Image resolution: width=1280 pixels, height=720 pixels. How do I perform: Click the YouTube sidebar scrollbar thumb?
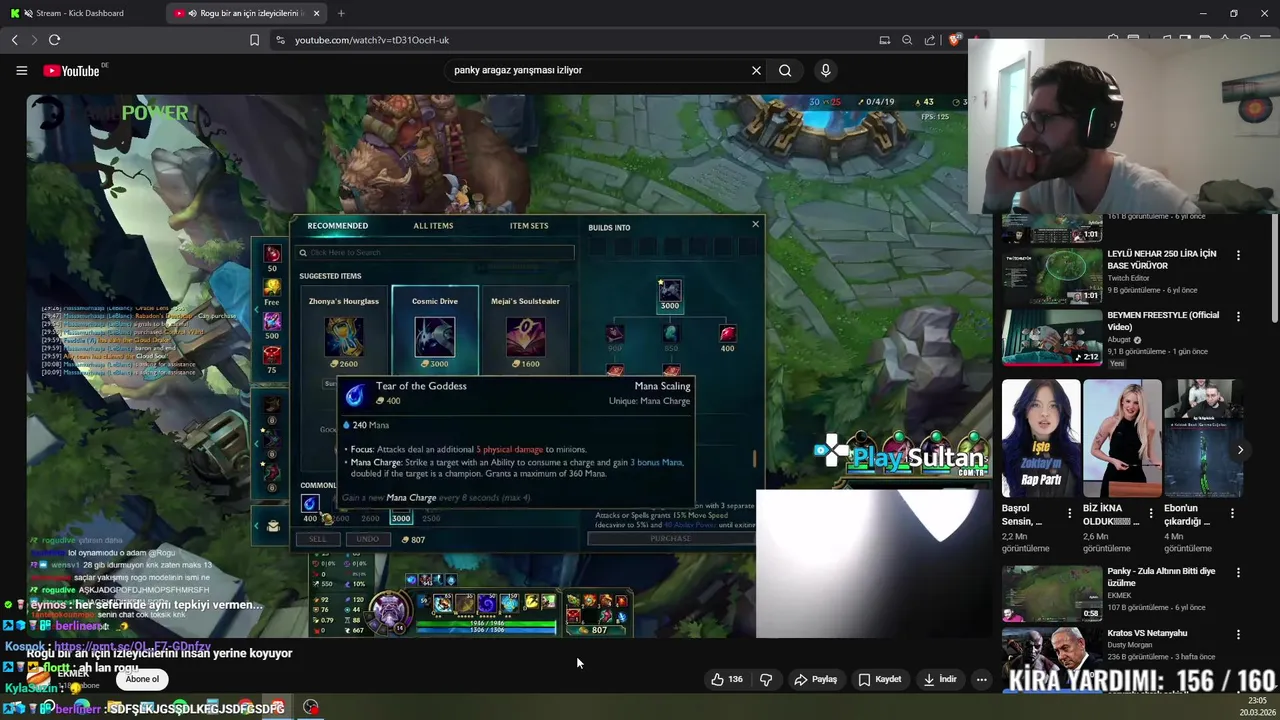click(1274, 270)
